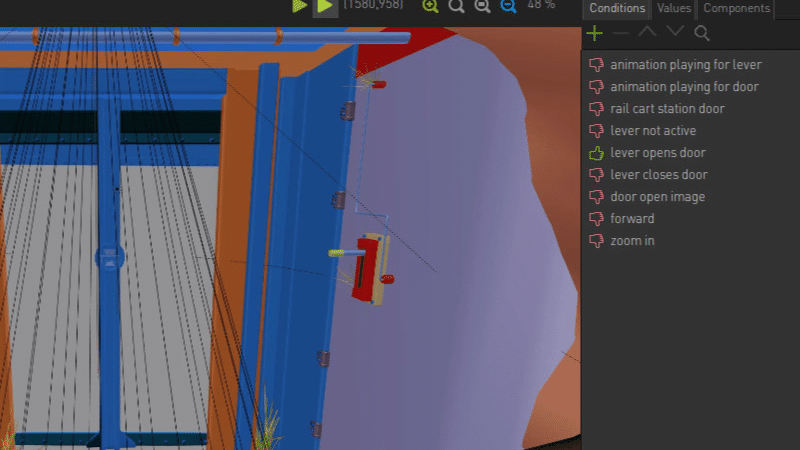
Task: Select 'door open image' text
Action: pos(658,197)
